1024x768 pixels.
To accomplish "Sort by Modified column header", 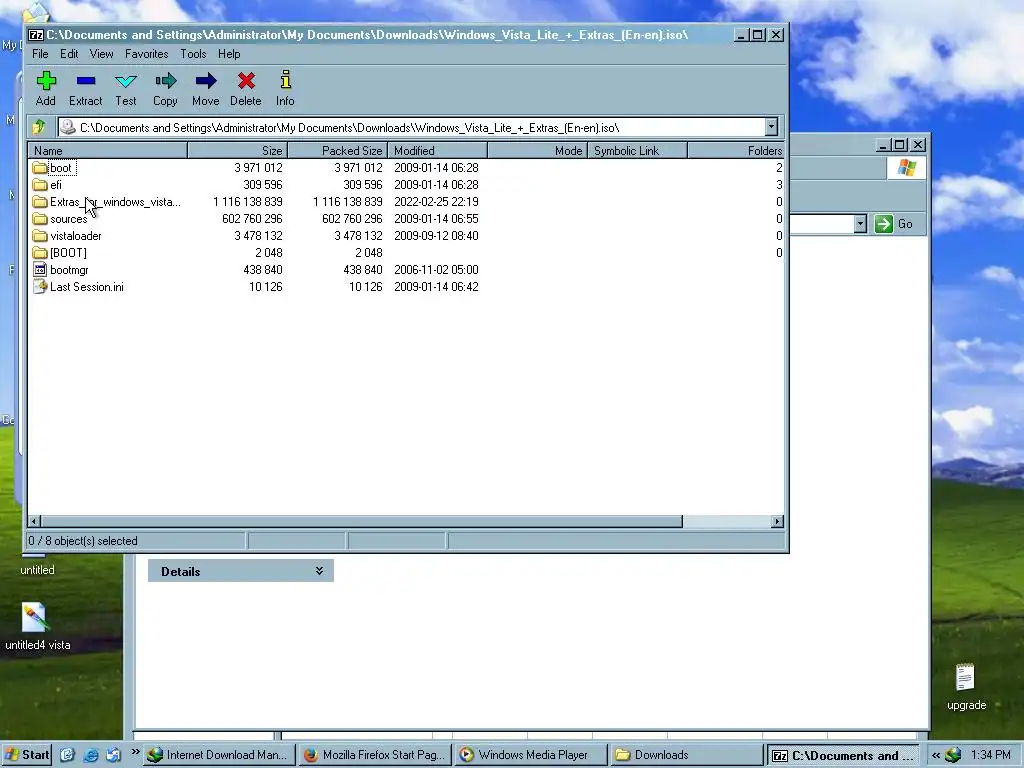I will [x=438, y=150].
